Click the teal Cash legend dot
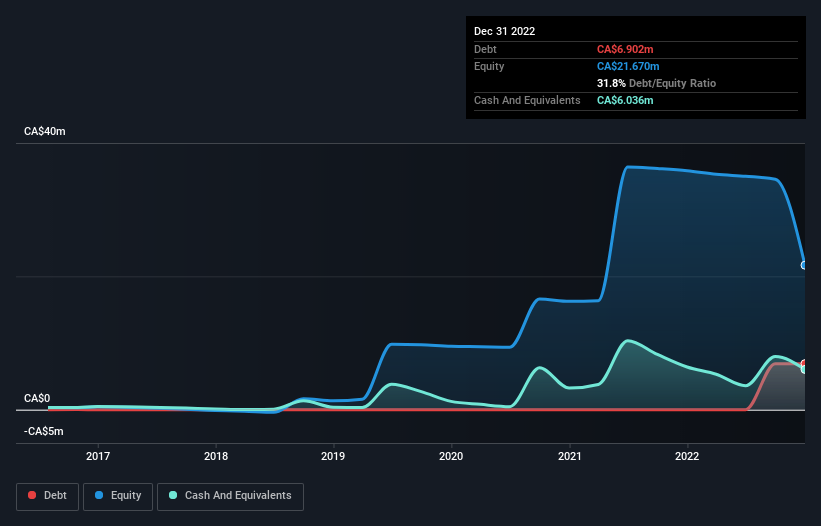This screenshot has height=526, width=821. coord(173,495)
